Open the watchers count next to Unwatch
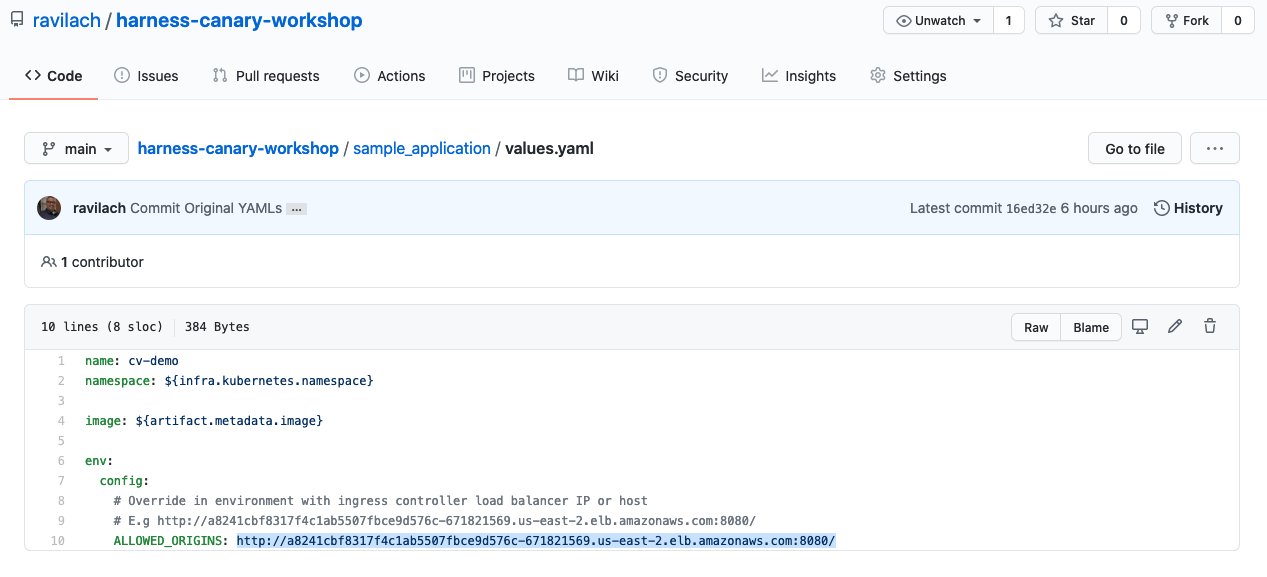The image size is (1267, 577). click(x=1008, y=20)
